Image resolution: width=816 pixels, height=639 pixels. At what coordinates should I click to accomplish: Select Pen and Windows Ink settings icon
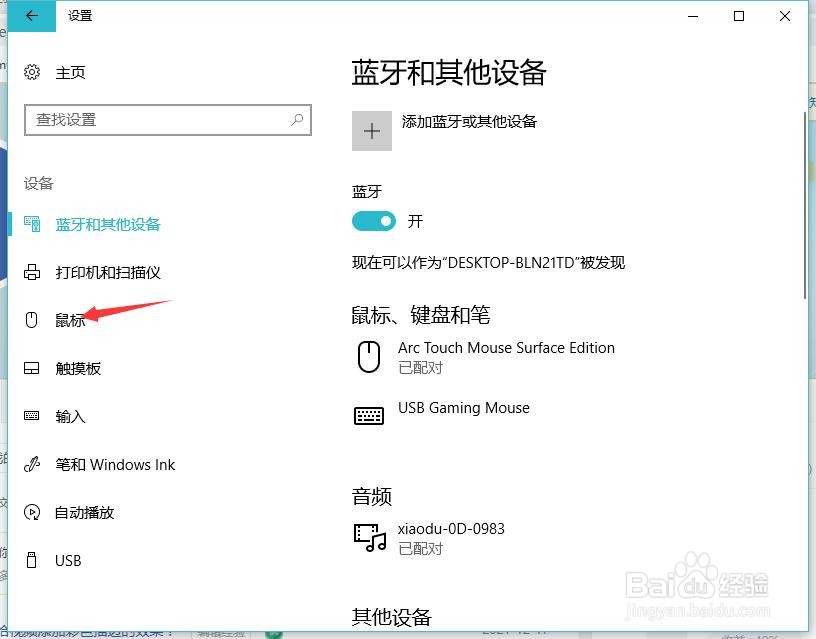(x=30, y=464)
